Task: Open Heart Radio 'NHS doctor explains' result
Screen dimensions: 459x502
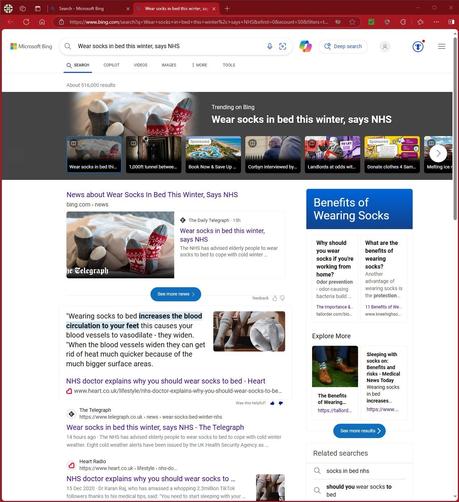Action: click(x=151, y=479)
